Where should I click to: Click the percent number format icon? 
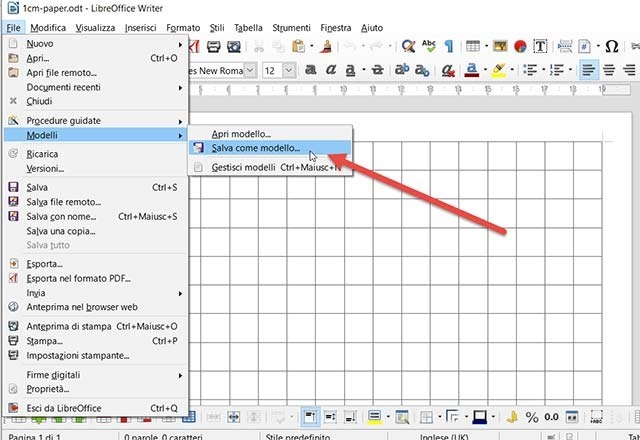[x=532, y=417]
